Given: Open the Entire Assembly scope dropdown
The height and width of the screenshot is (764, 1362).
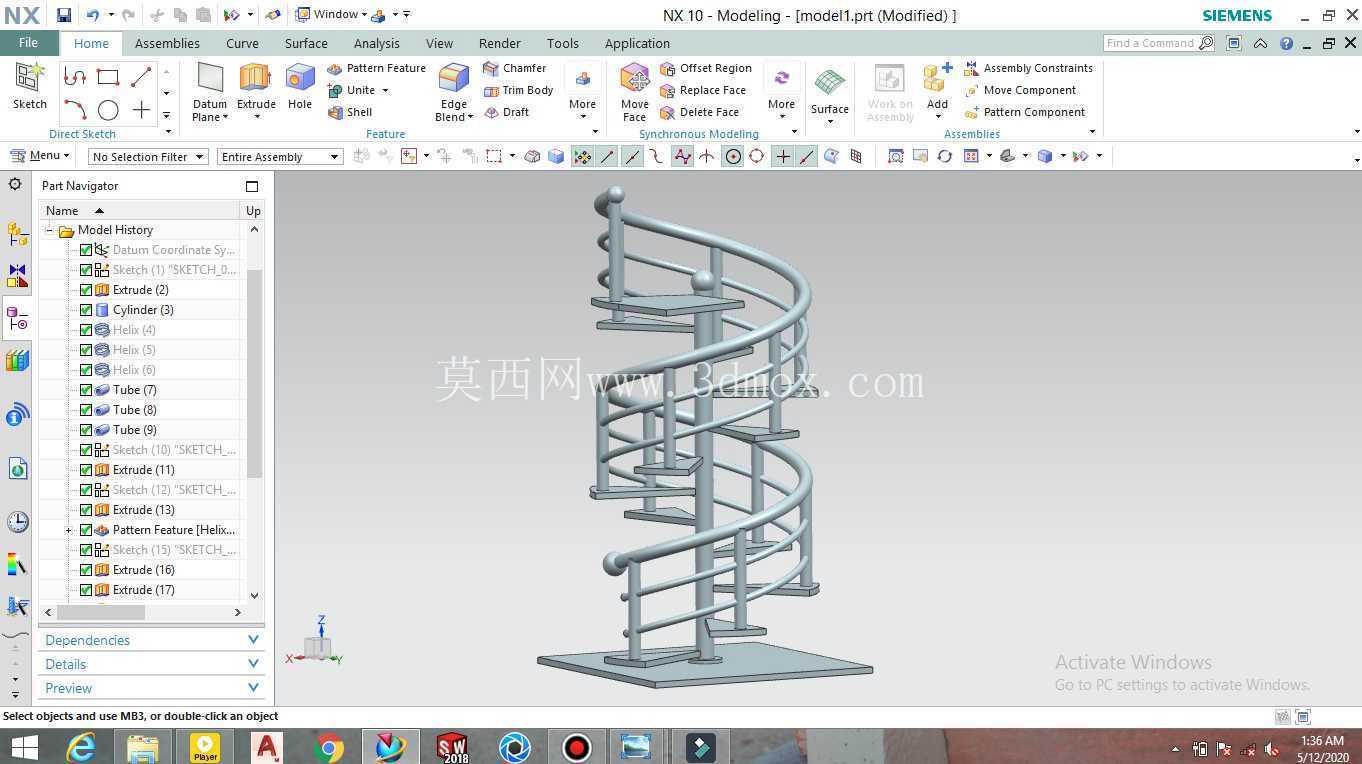Looking at the screenshot, I should click(280, 156).
